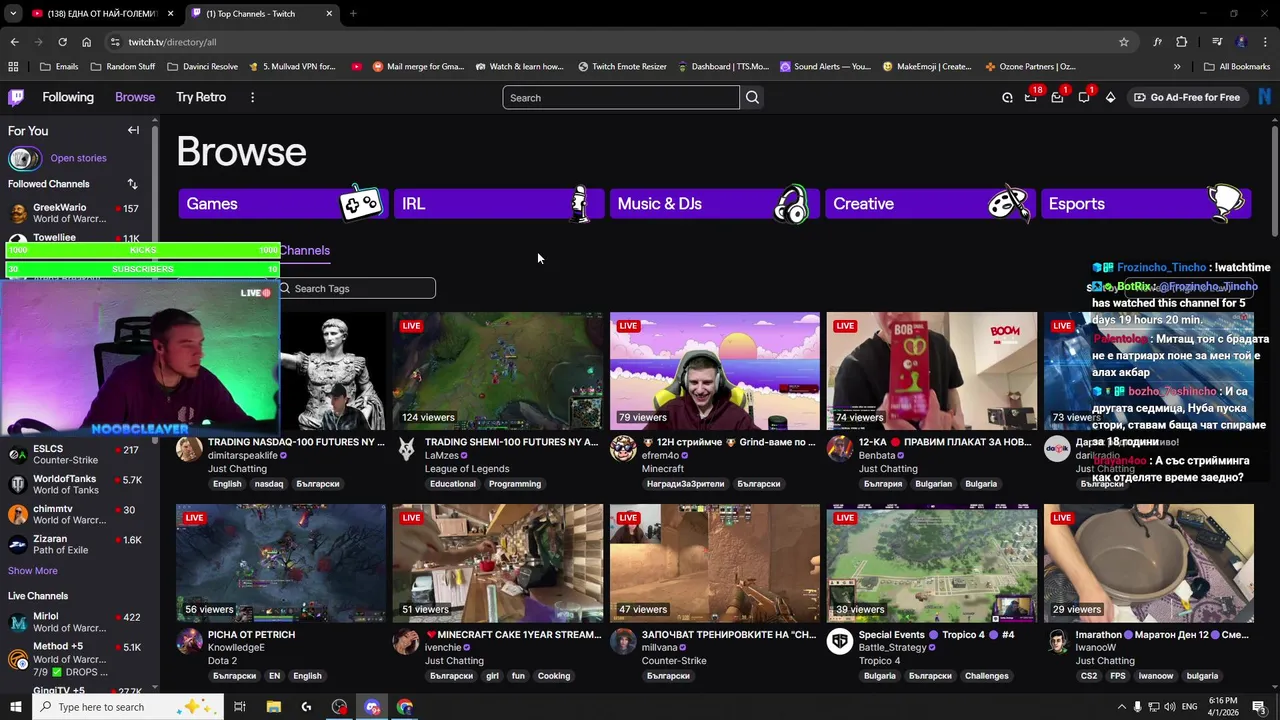The height and width of the screenshot is (720, 1280).
Task: Click Open stories link
Action: pyautogui.click(x=78, y=158)
